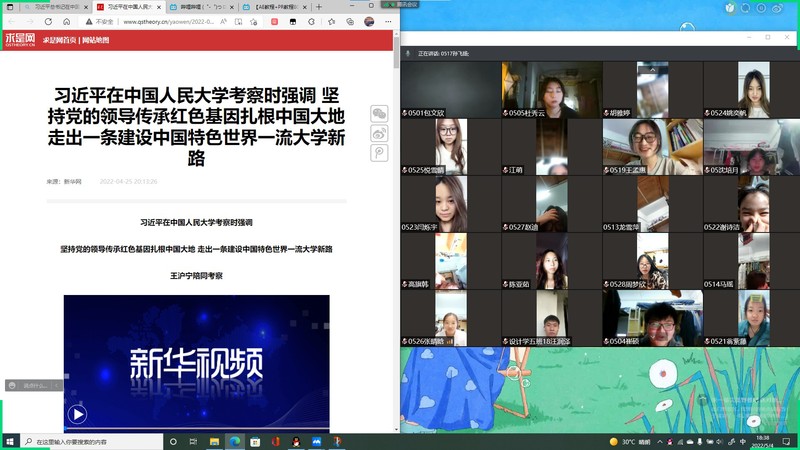Click the third share icon below Weibo
This screenshot has width=800, height=450.
pyautogui.click(x=380, y=152)
